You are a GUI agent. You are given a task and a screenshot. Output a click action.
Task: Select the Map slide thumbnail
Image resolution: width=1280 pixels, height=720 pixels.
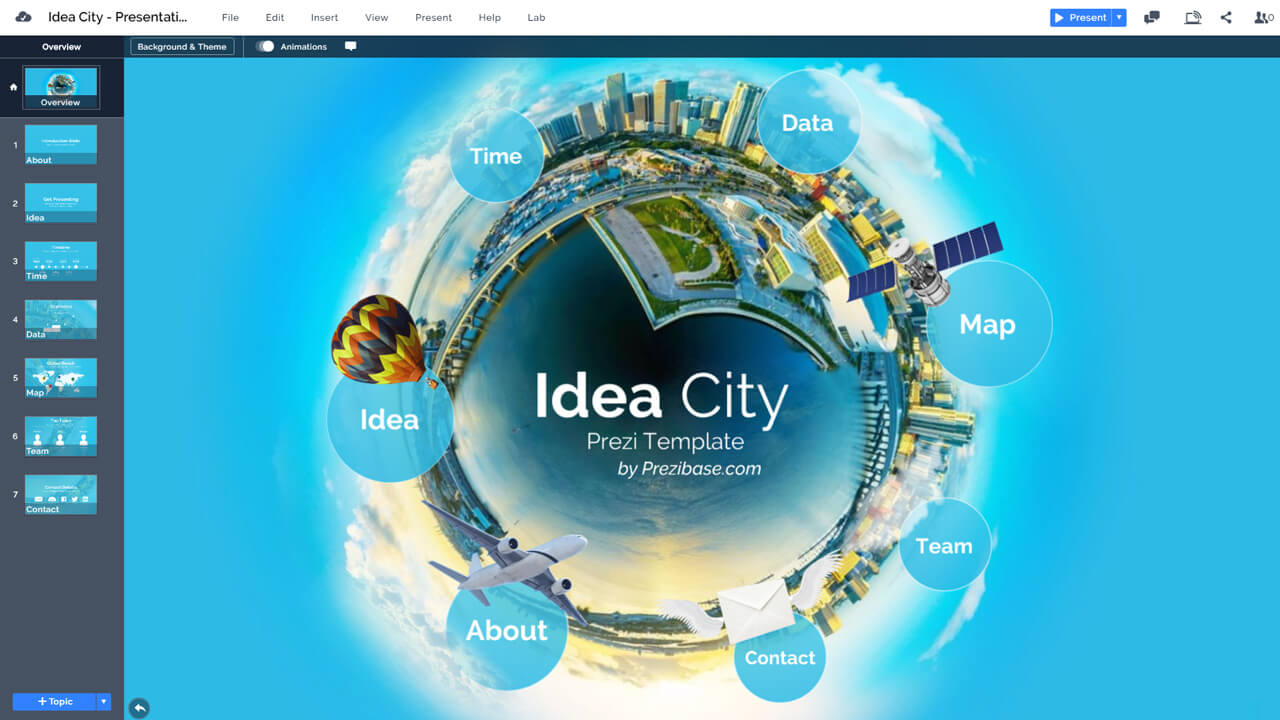coord(61,377)
